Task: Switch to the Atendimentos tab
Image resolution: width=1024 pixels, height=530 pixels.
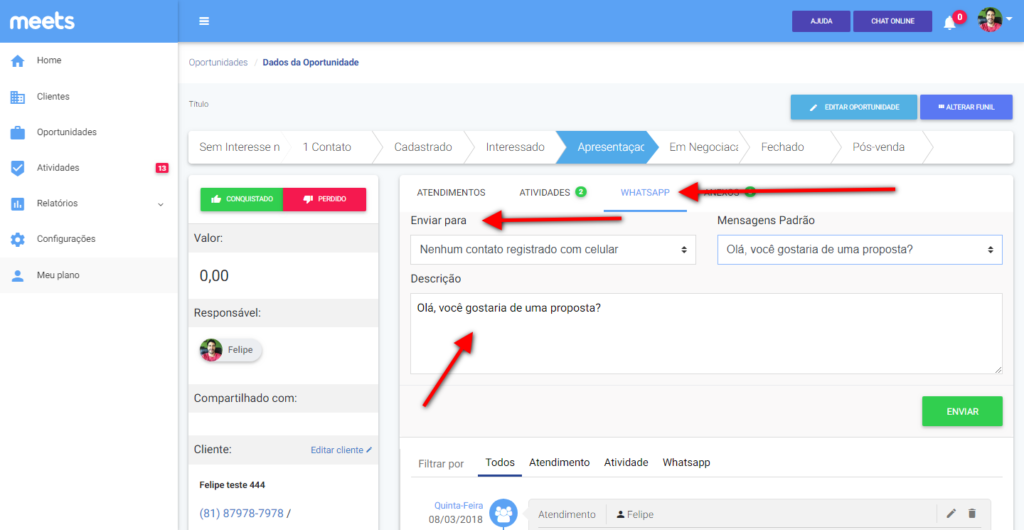Action: click(450, 192)
